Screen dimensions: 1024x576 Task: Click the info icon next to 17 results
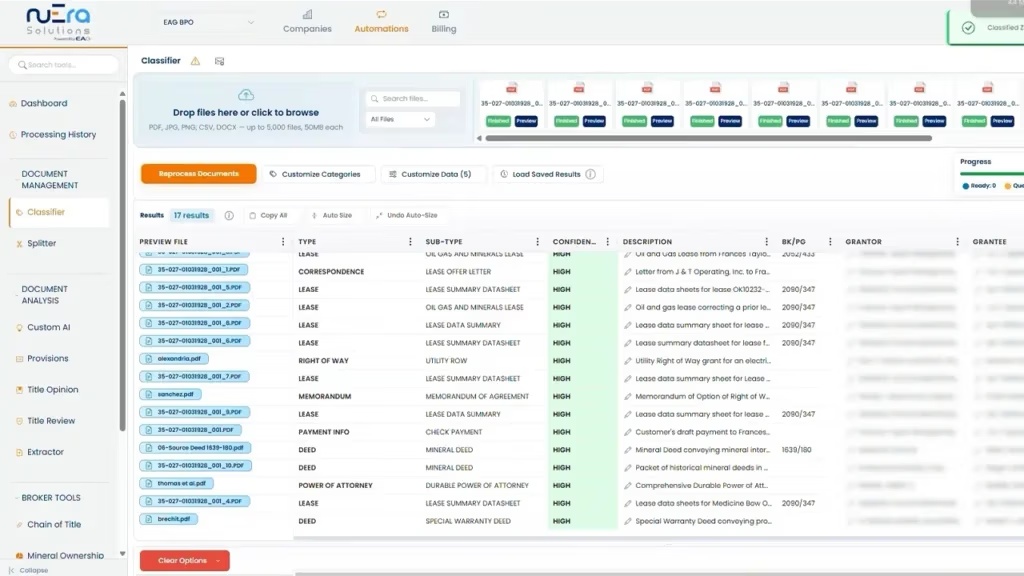click(x=229, y=216)
